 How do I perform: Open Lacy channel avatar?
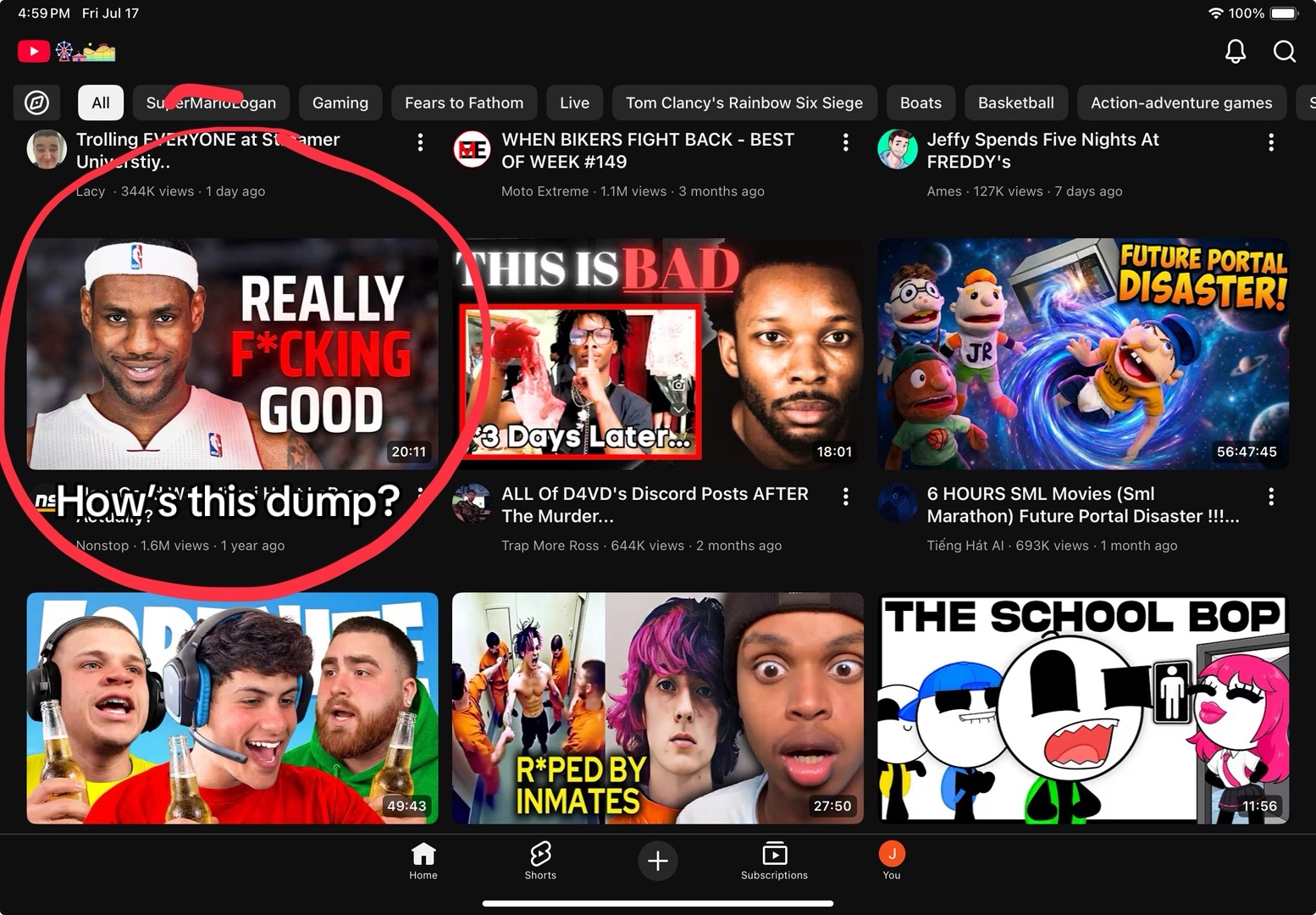(47, 150)
